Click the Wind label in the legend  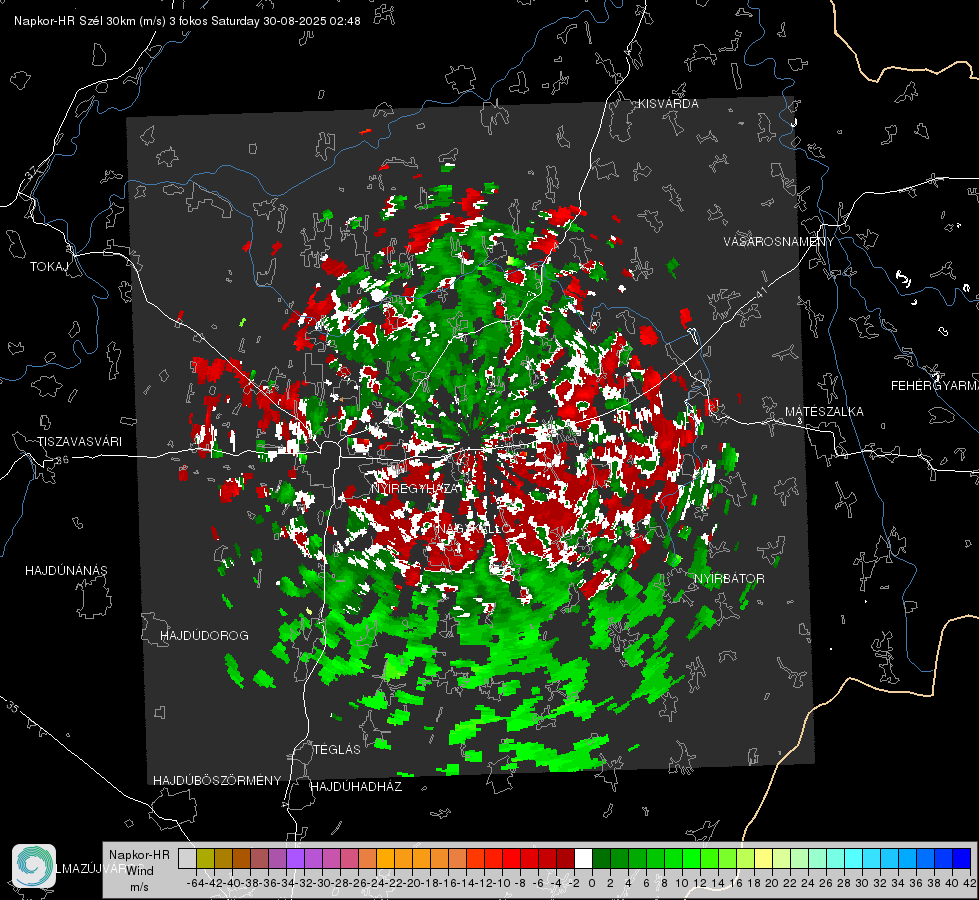point(140,871)
